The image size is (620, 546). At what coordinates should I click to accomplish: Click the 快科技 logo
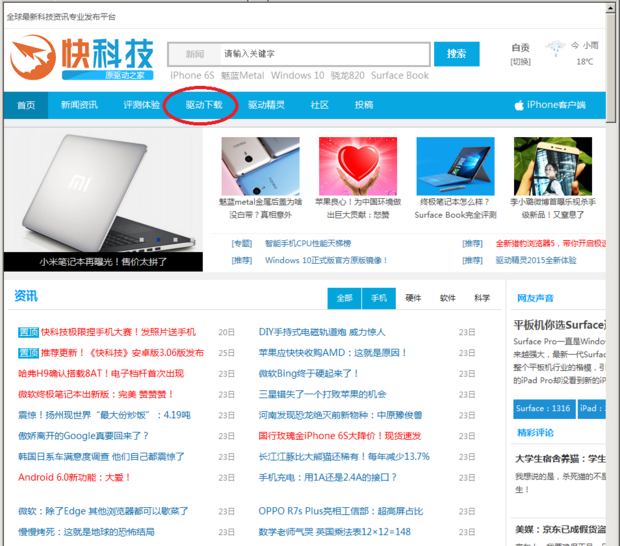pyautogui.click(x=81, y=58)
